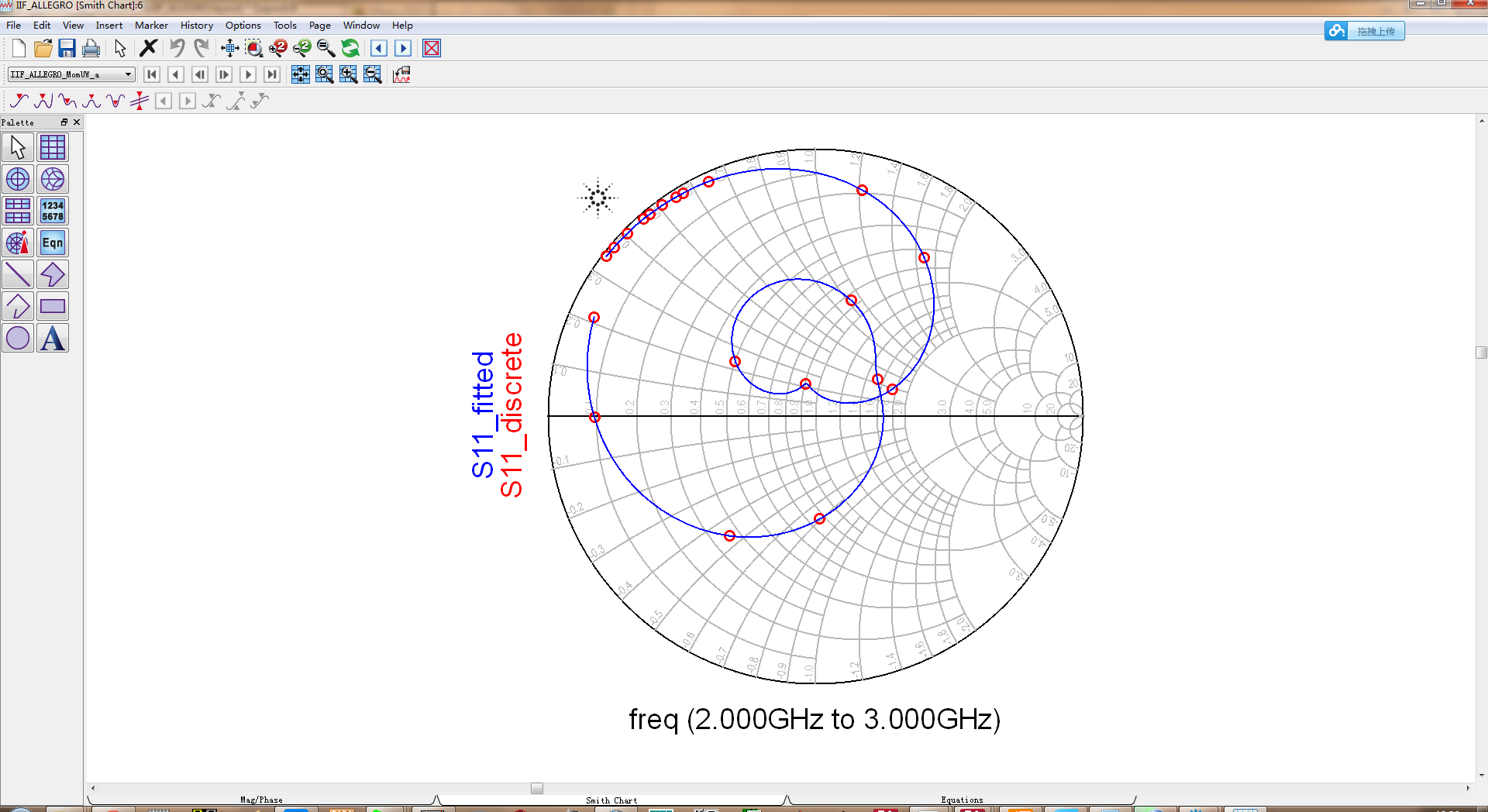Zoom the plot area with the grid magnifier
The height and width of the screenshot is (812, 1488).
click(324, 74)
